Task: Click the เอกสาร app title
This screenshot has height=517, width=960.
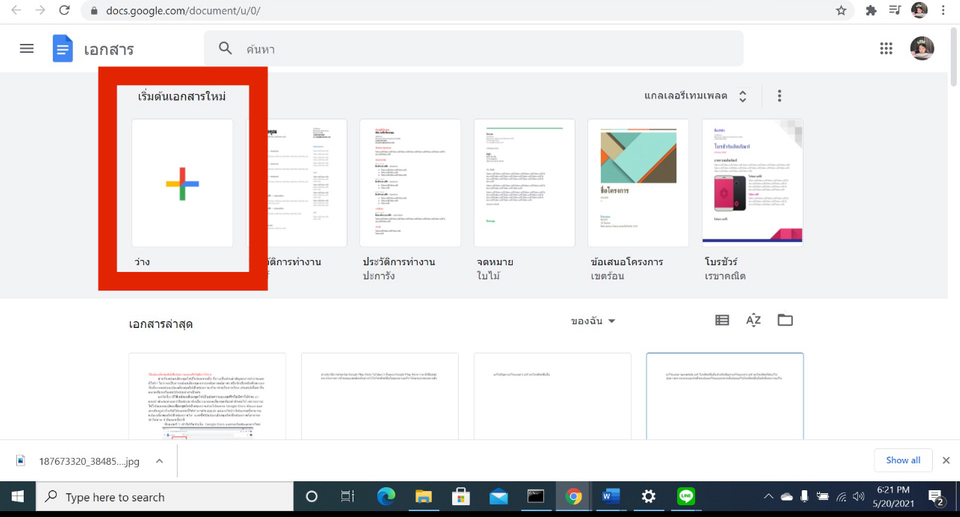Action: [109, 50]
